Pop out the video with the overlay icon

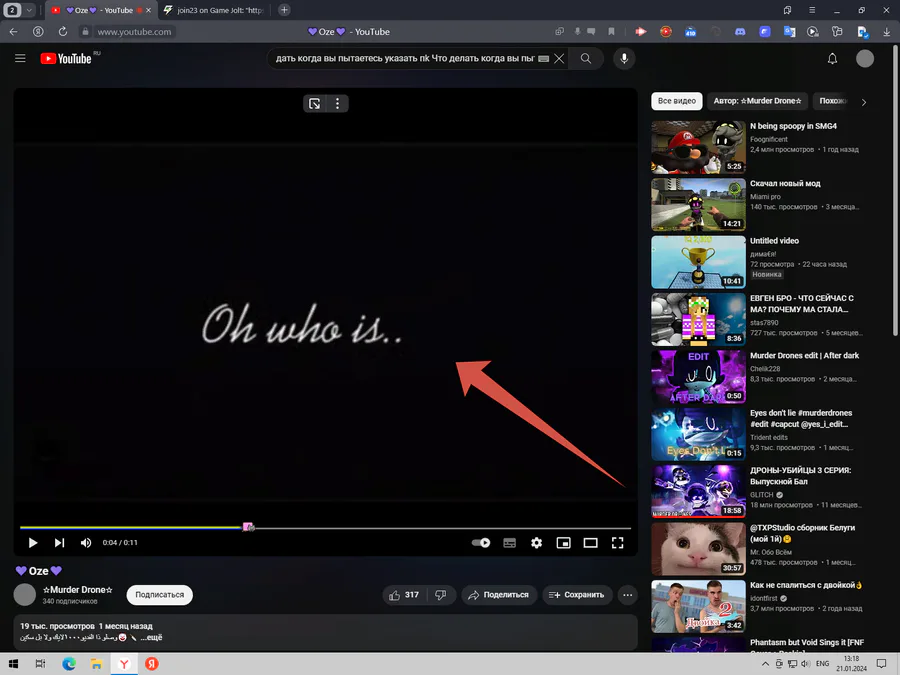[315, 103]
